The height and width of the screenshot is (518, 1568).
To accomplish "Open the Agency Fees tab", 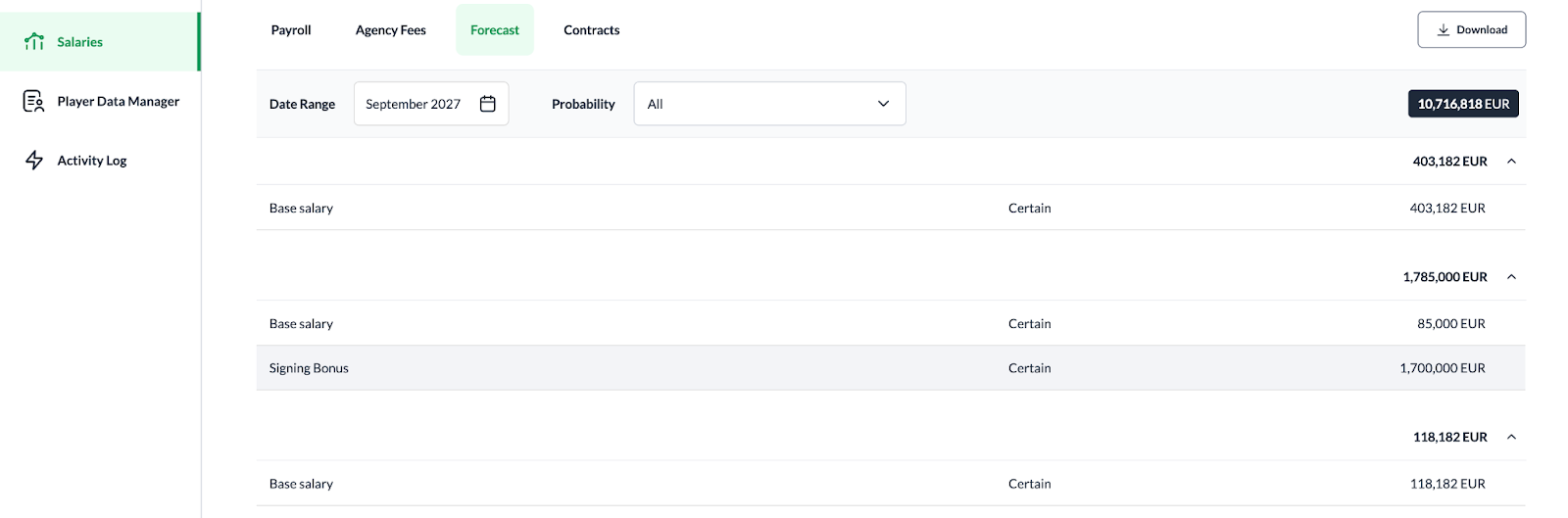I will tap(391, 30).
